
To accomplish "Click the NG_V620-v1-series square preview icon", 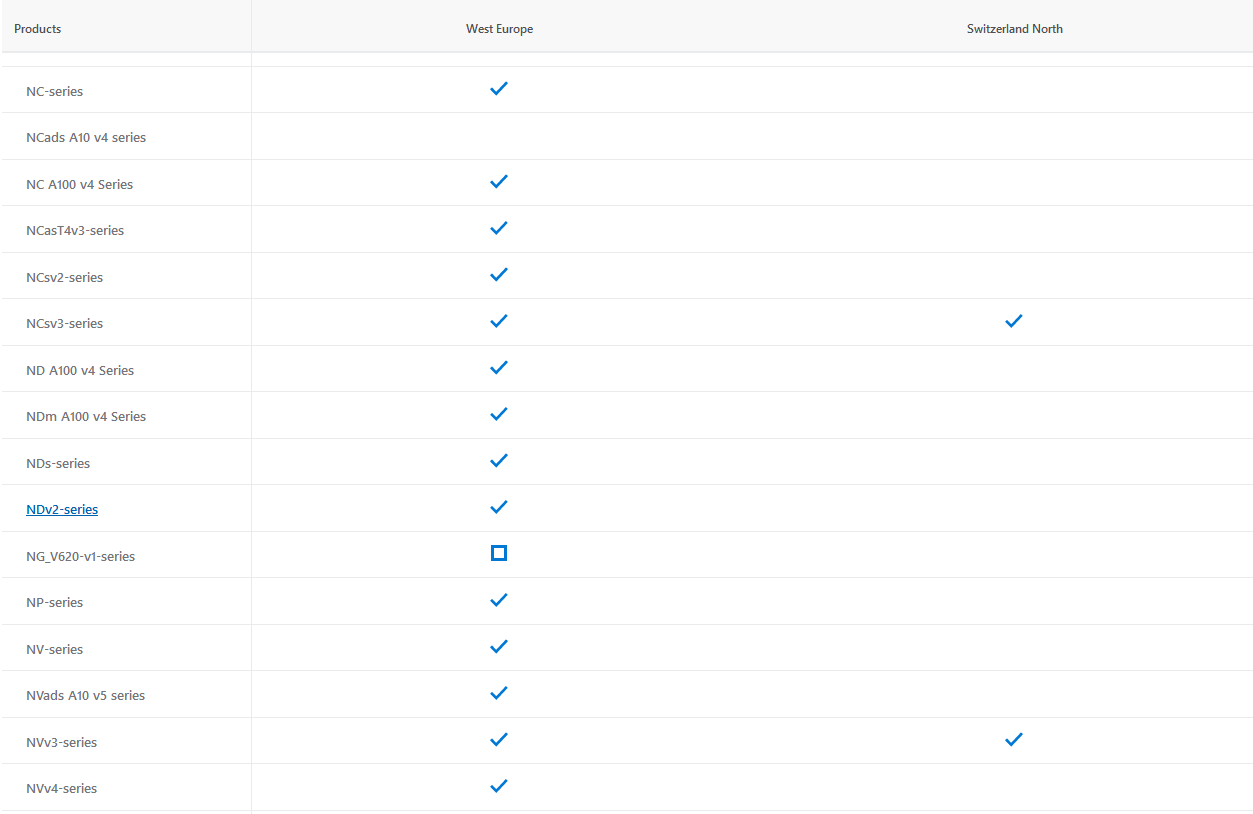I will click(499, 553).
